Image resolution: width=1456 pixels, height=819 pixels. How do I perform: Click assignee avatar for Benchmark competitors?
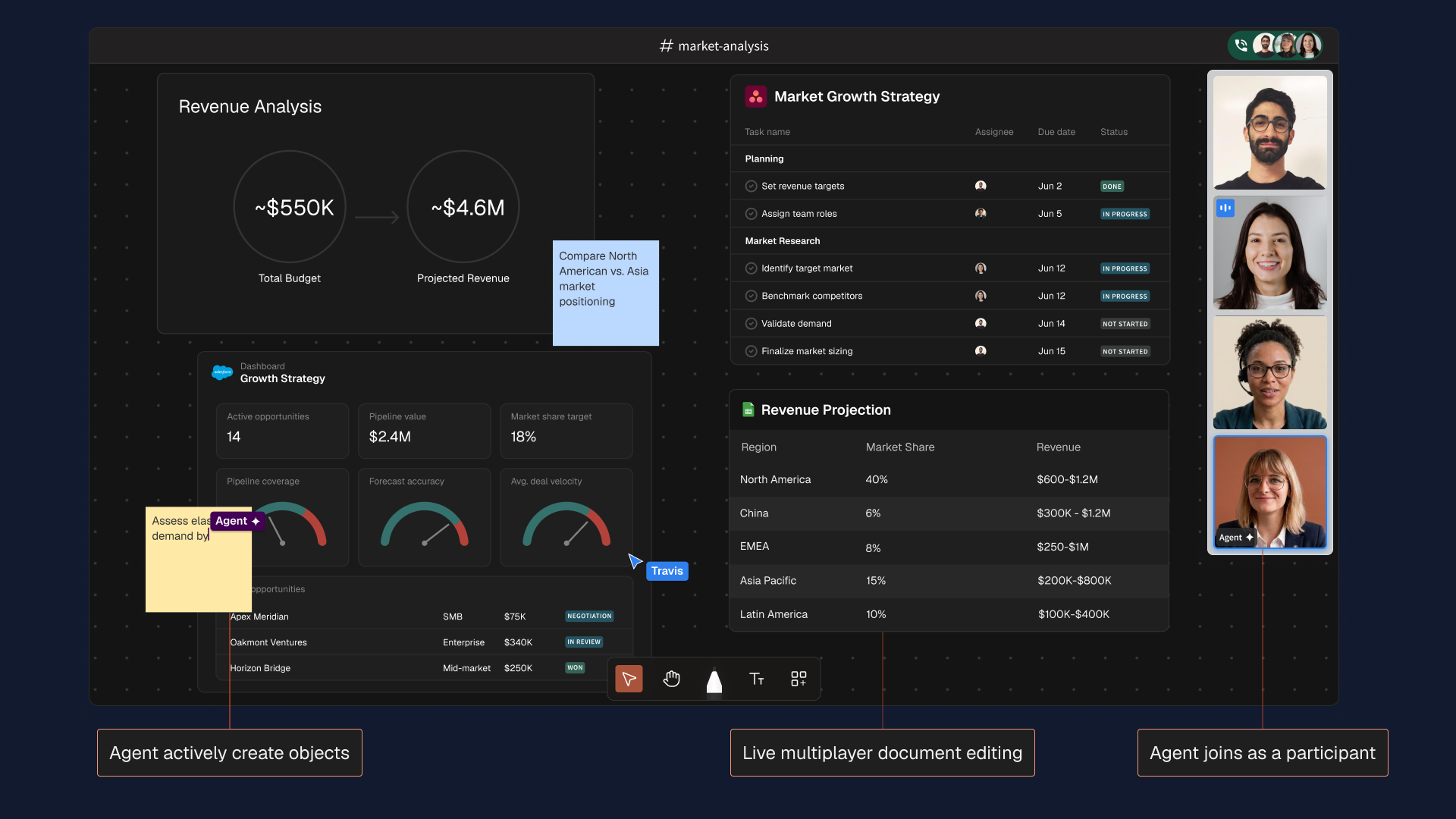point(981,296)
